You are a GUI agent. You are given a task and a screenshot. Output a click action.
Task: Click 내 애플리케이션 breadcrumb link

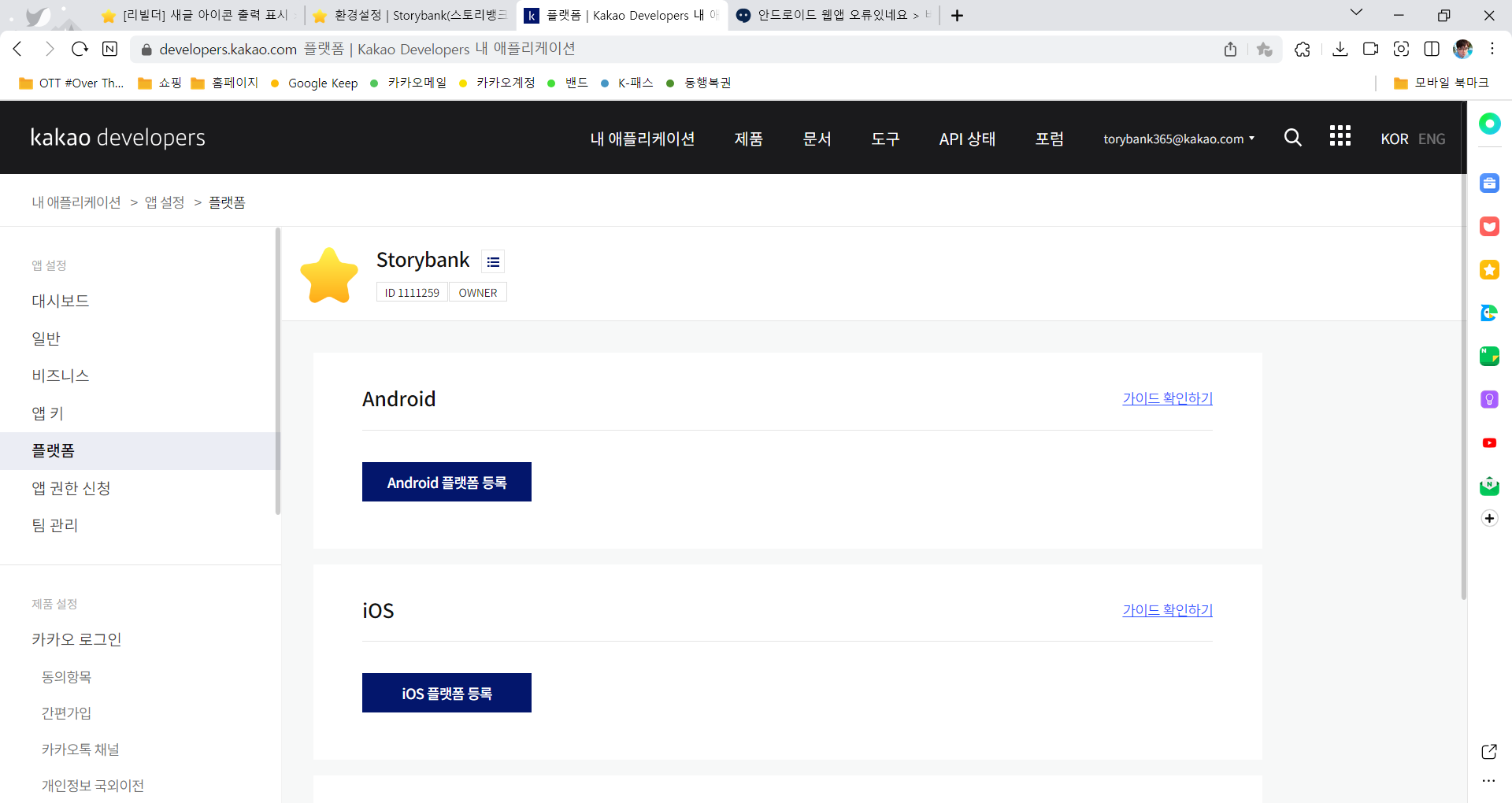[x=76, y=202]
